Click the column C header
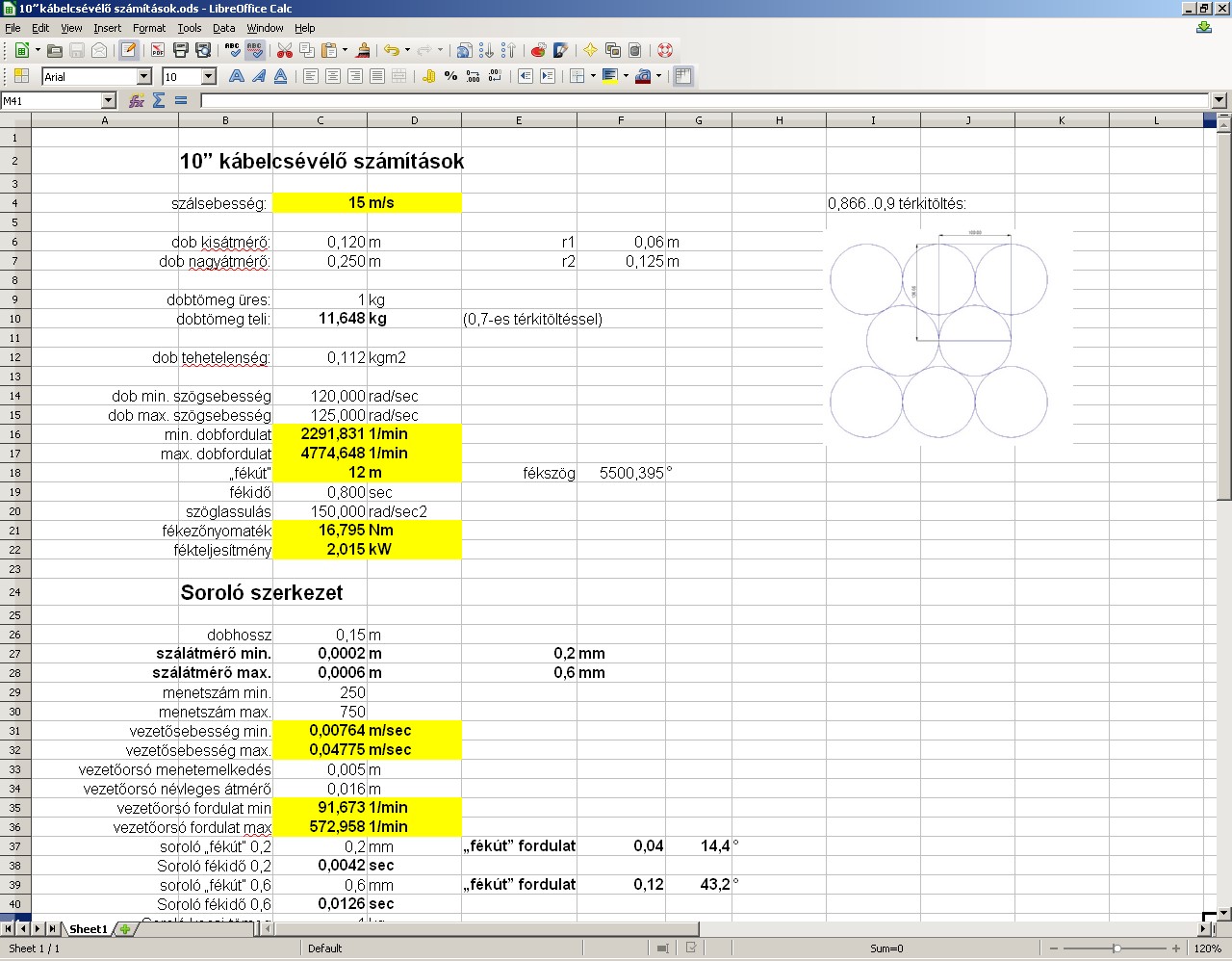The height and width of the screenshot is (961, 1232). (320, 120)
